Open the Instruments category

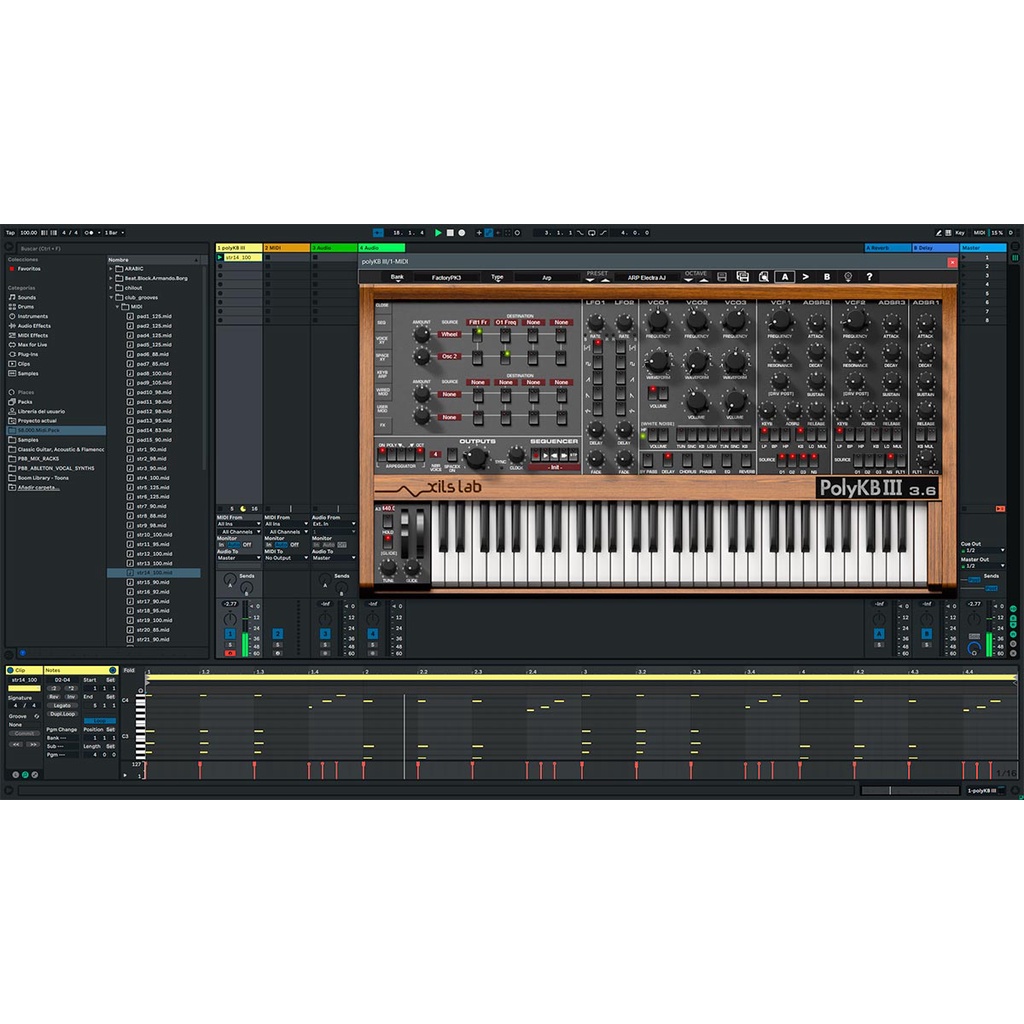32,316
